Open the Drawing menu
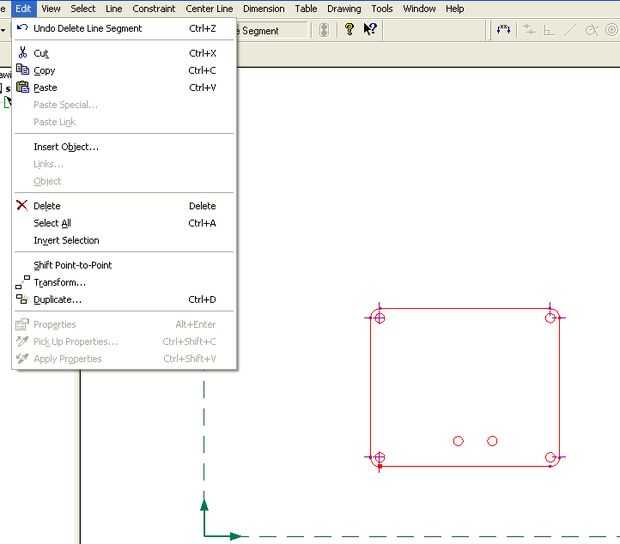This screenshot has height=544, width=620. (344, 8)
